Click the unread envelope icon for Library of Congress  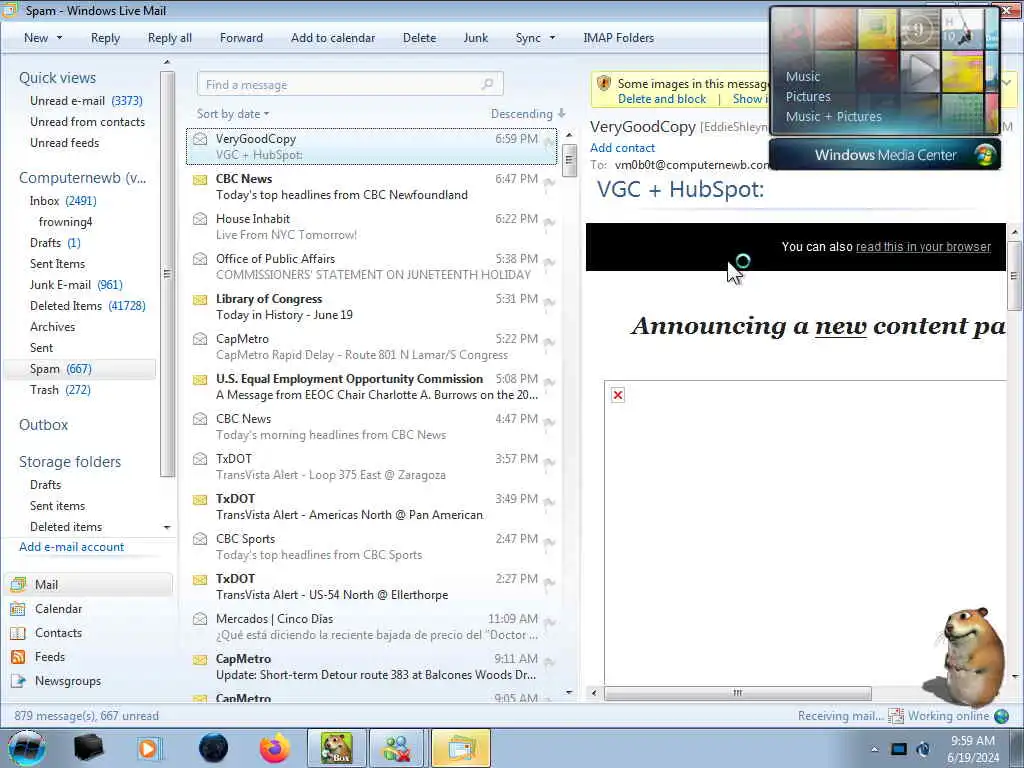click(x=200, y=300)
